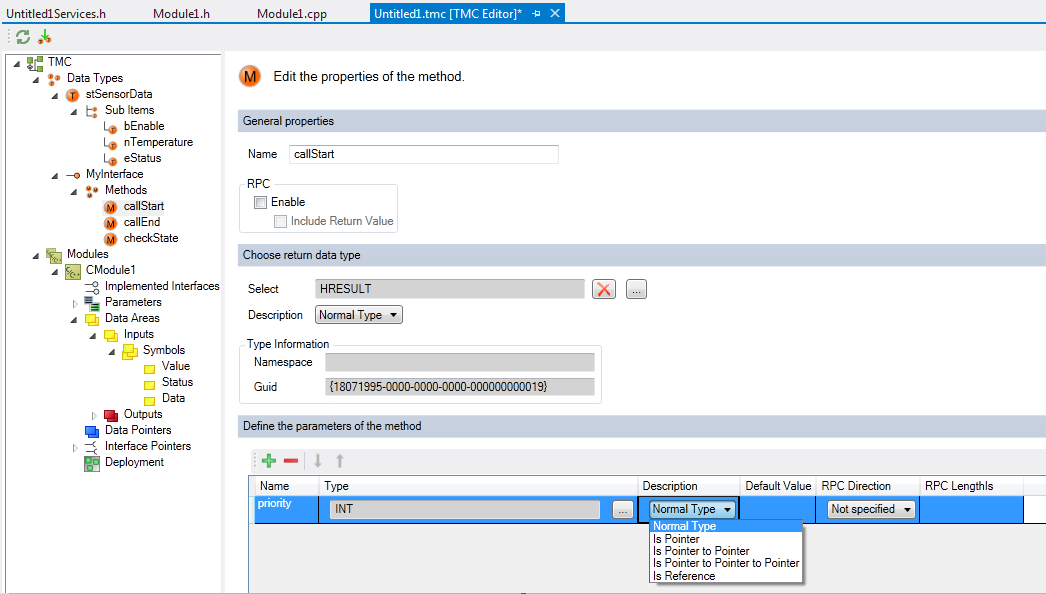The width and height of the screenshot is (1046, 594).
Task: Browse return data type with ellipsis button
Action: pos(636,289)
